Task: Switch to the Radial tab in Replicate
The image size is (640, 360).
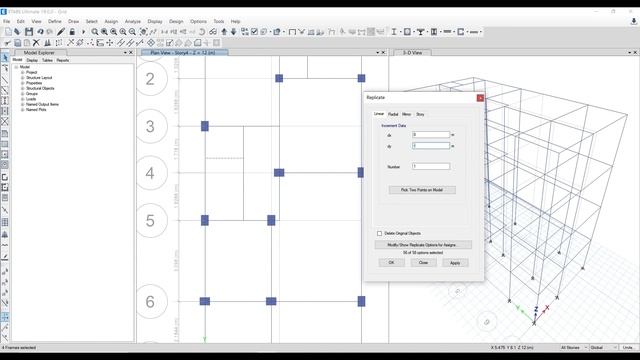Action: click(x=393, y=114)
